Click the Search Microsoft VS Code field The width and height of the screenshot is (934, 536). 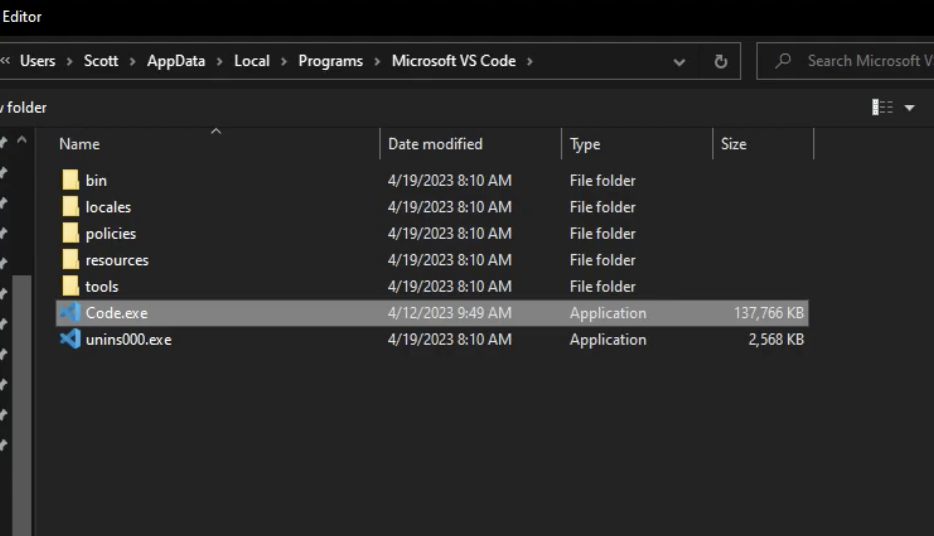(x=845, y=61)
